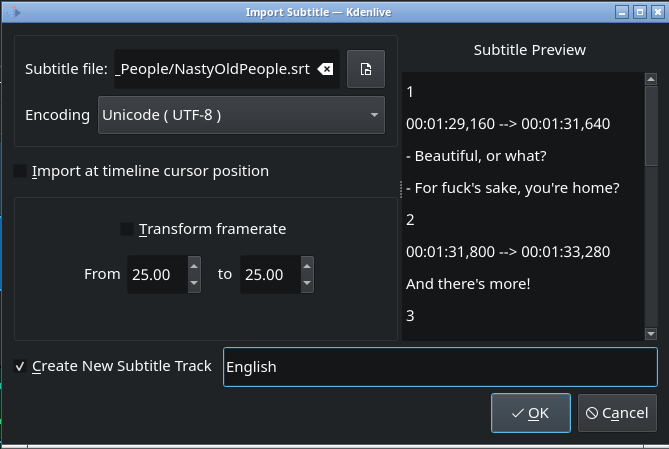
Task: Increase the From framerate value
Action: [194, 266]
